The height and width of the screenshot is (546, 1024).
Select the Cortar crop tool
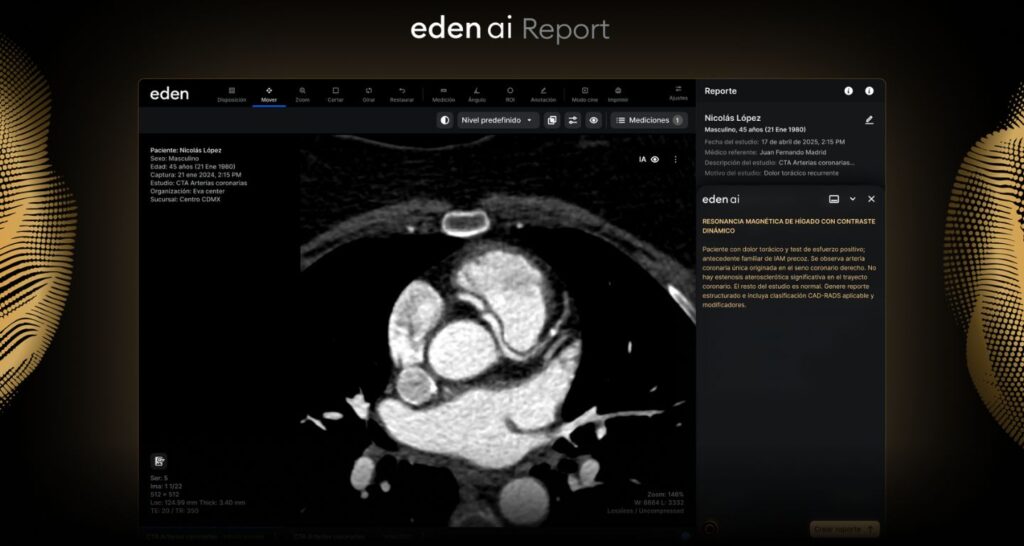pos(335,94)
